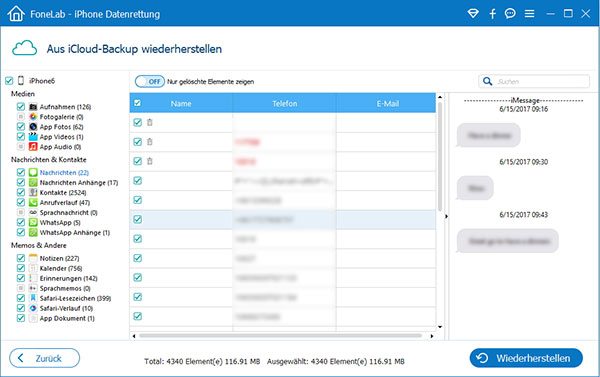Viewport: 600px width, 377px height.
Task: Click the Anrufverlauf phone icon
Action: tap(33, 202)
